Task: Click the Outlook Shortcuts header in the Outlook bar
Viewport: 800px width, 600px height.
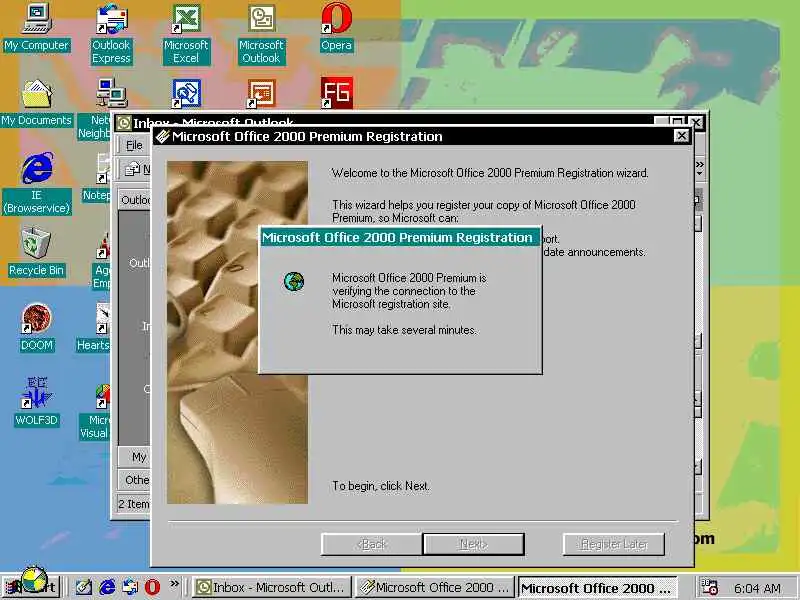Action: [134, 200]
